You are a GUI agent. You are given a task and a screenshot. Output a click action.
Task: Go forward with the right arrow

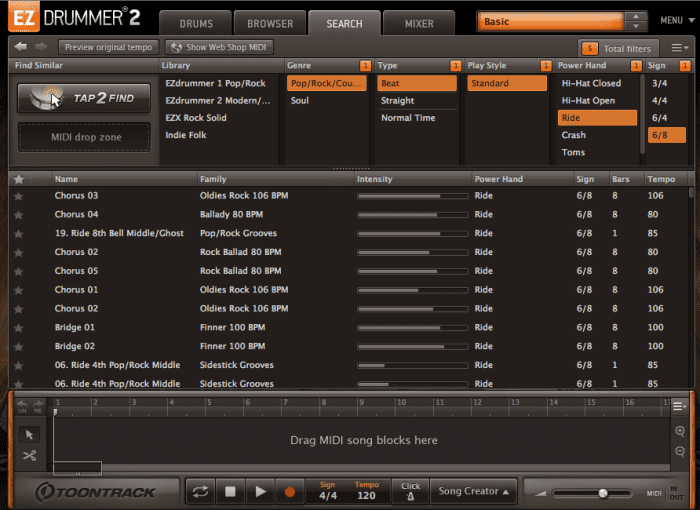click(41, 46)
